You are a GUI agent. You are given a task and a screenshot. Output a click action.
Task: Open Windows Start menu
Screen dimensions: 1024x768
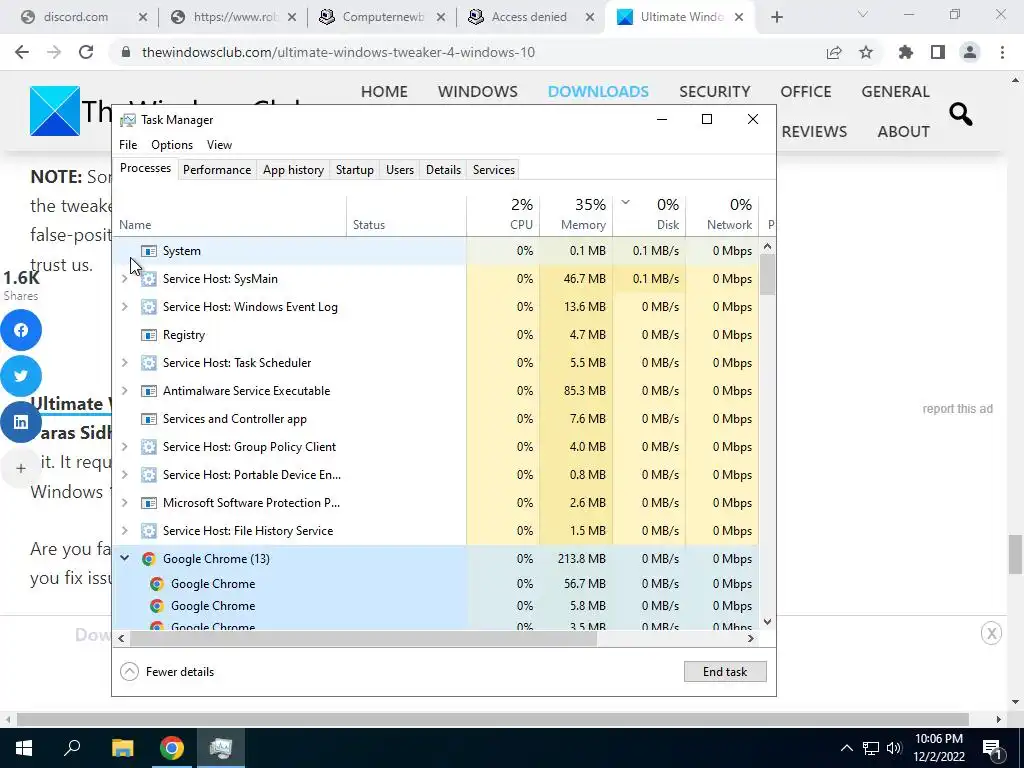(24, 748)
